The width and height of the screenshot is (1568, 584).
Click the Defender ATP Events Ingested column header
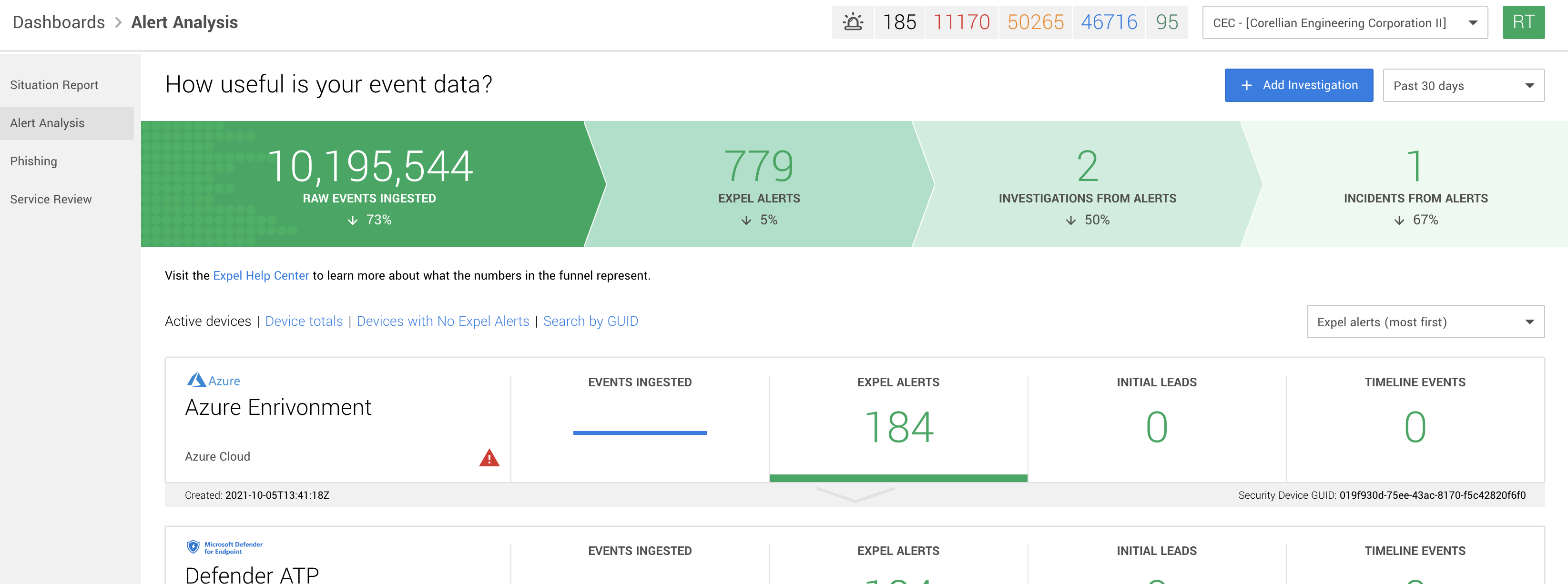640,551
